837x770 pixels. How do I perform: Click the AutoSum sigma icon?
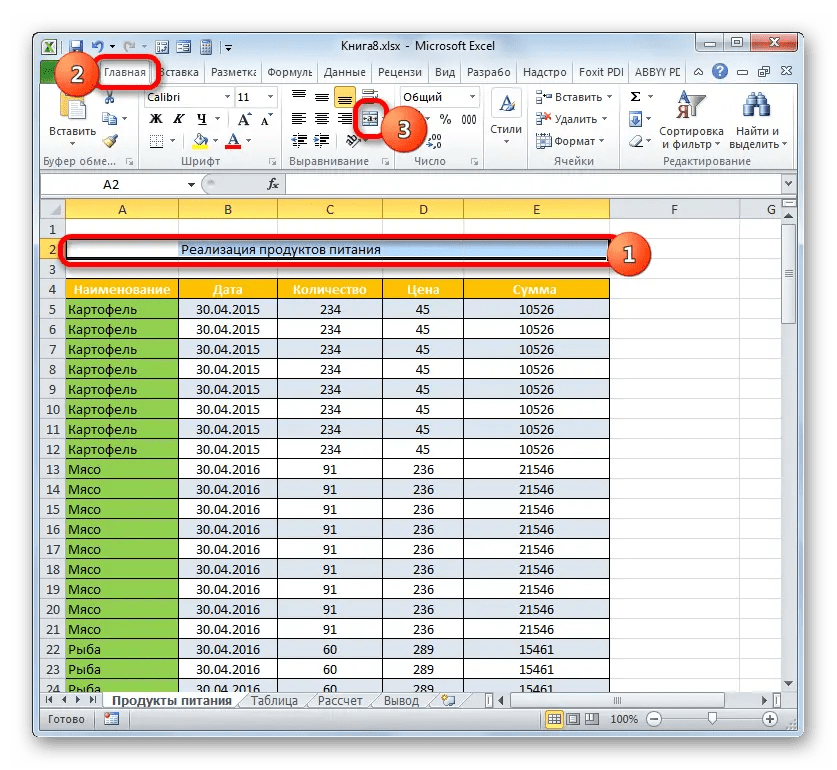(635, 97)
